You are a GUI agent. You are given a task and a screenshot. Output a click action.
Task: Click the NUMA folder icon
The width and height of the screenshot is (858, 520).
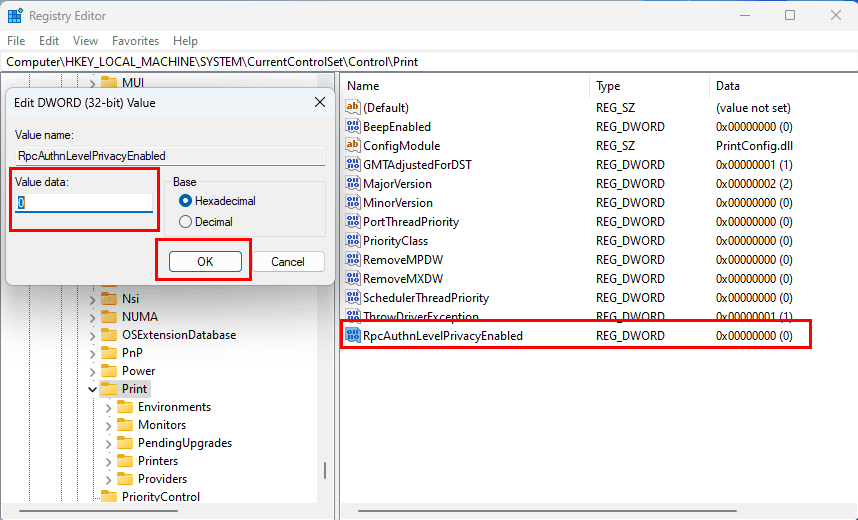[109, 317]
